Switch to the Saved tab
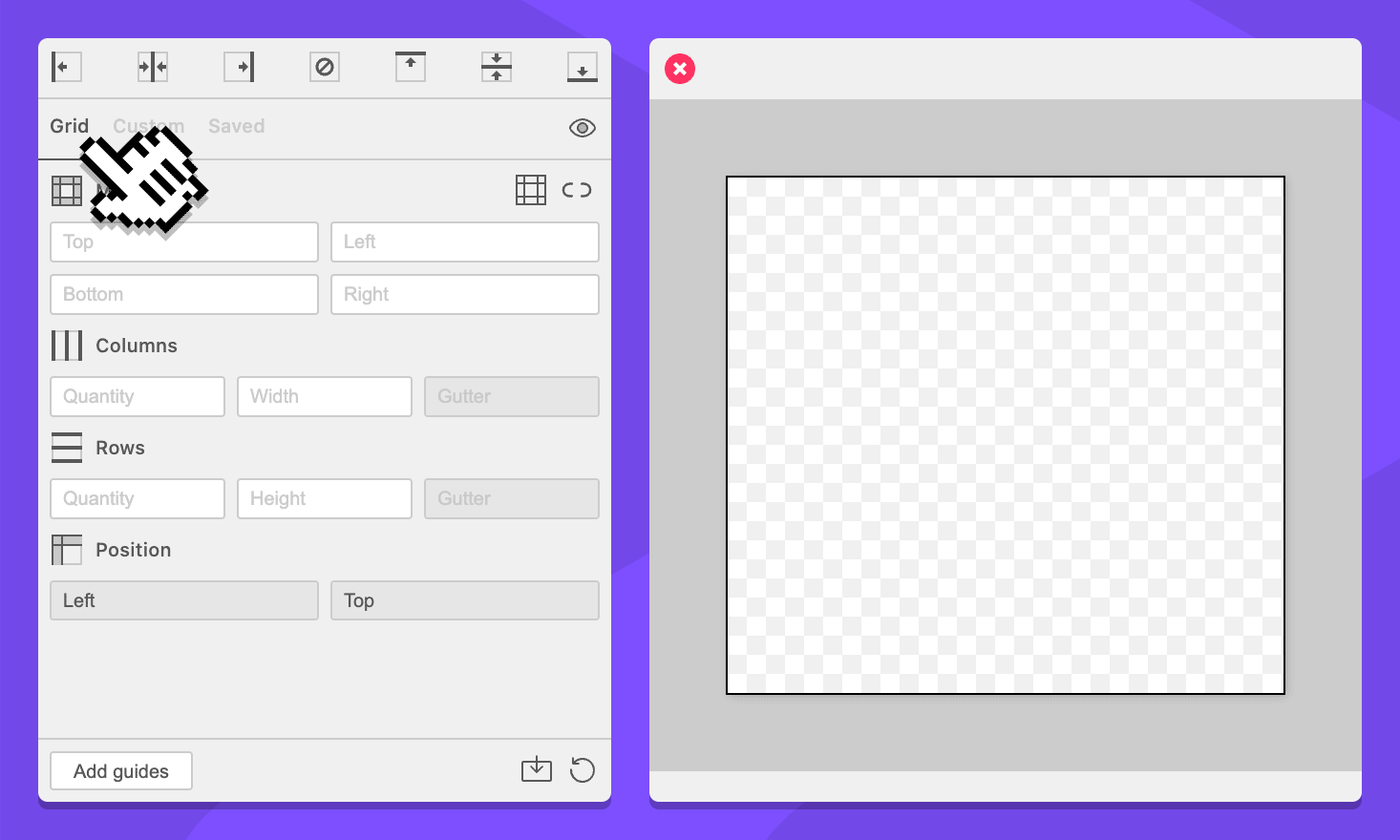This screenshot has height=840, width=1400. [x=237, y=126]
